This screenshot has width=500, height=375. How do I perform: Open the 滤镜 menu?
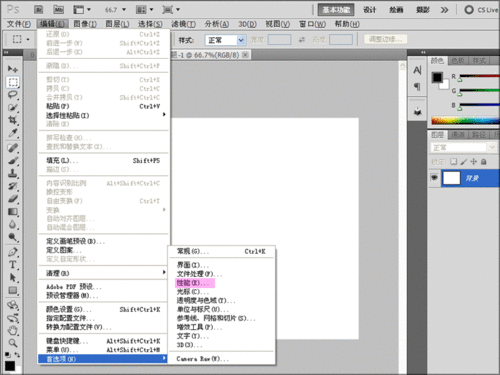(x=183, y=24)
